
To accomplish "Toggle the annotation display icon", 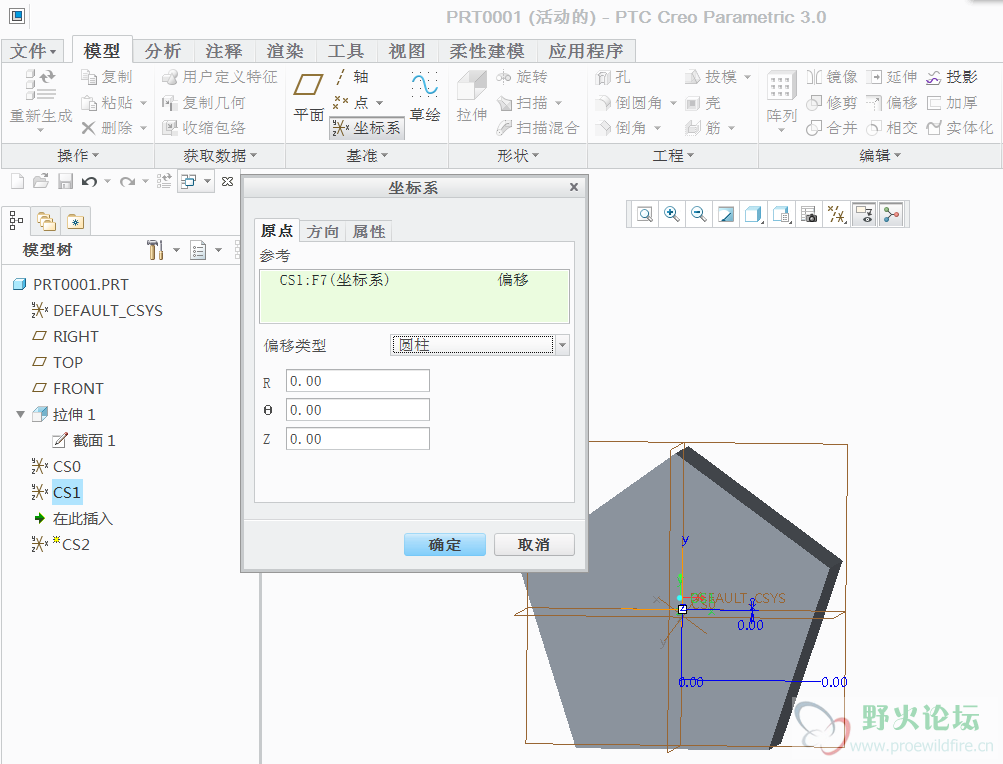I will 864,214.
